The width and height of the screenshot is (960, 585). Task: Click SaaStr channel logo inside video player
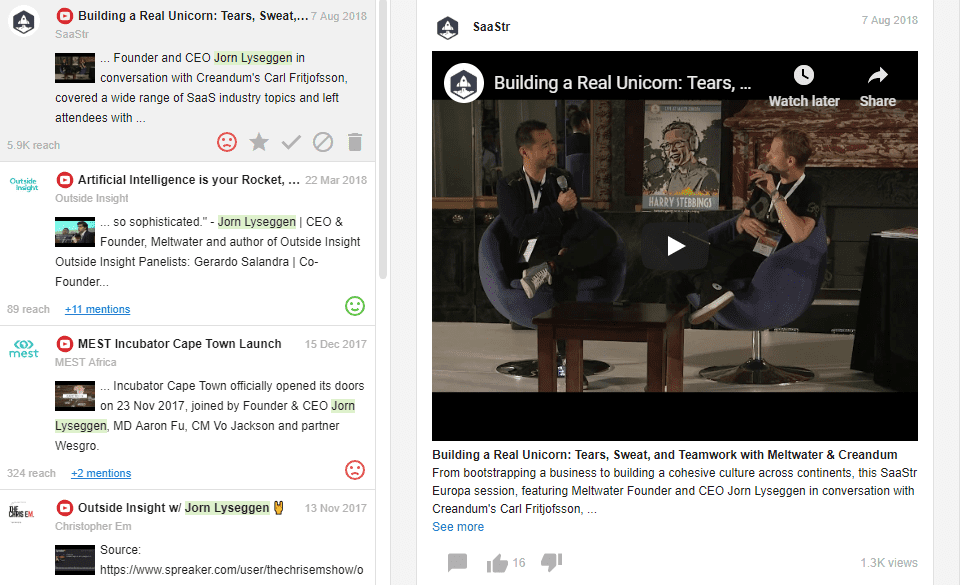[x=463, y=83]
